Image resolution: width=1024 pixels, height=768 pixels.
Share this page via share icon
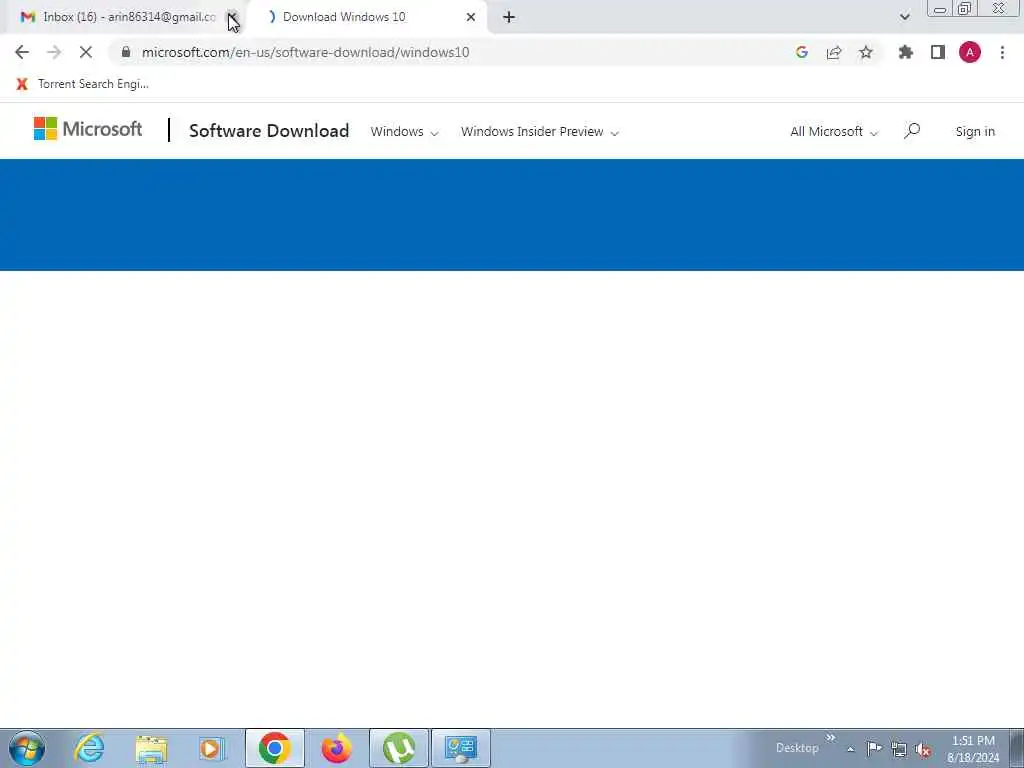pyautogui.click(x=834, y=52)
